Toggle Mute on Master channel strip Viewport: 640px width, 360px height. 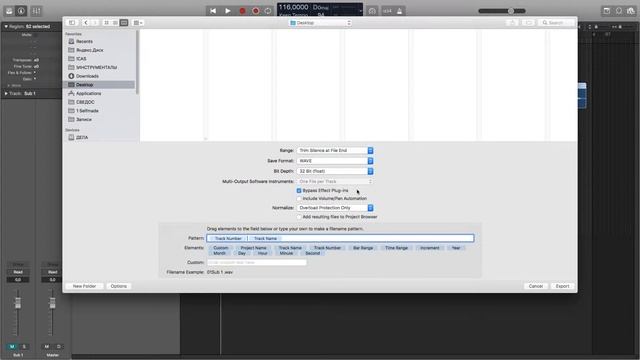coord(47,347)
